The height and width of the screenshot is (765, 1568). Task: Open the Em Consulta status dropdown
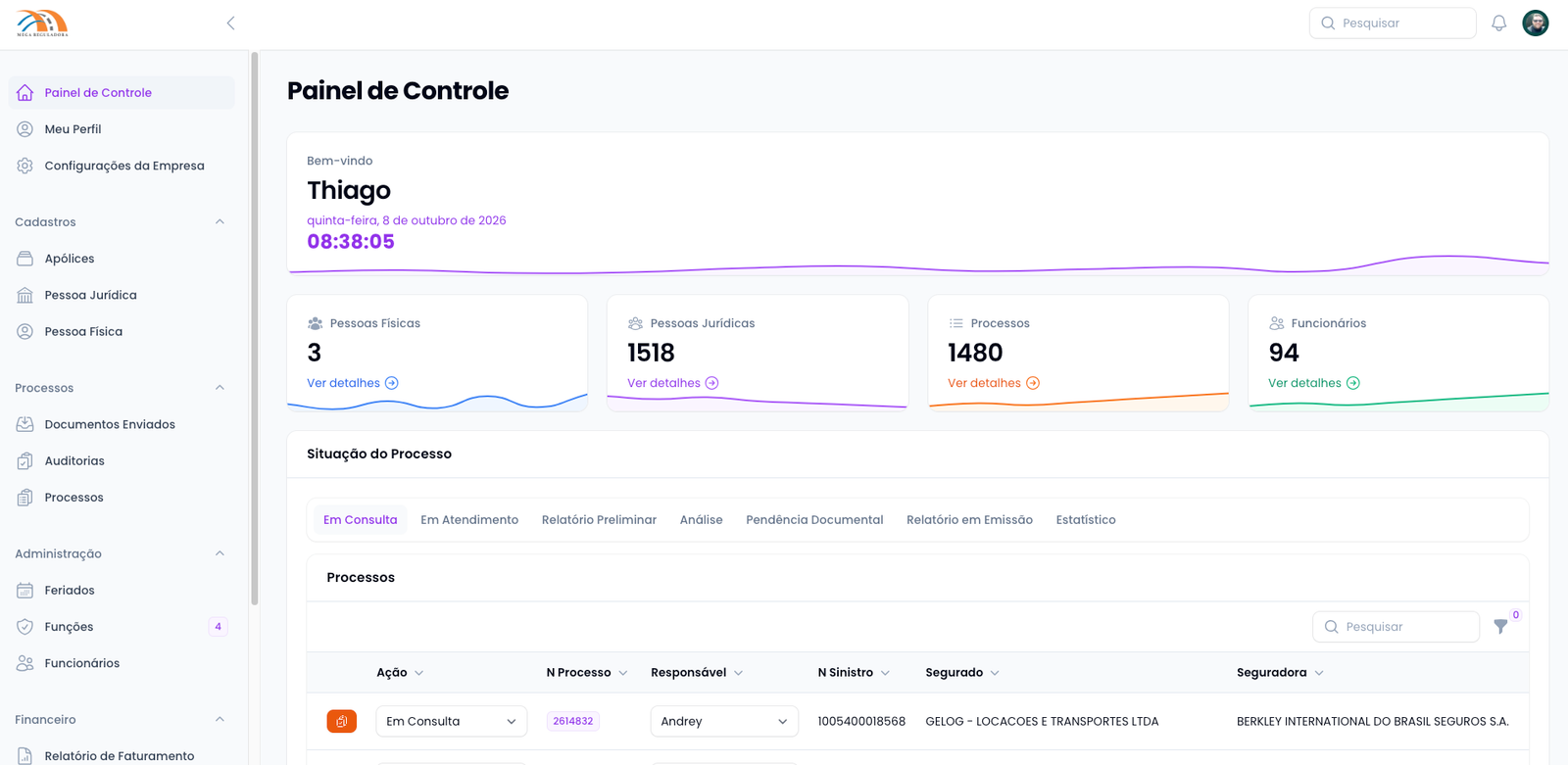[452, 722]
